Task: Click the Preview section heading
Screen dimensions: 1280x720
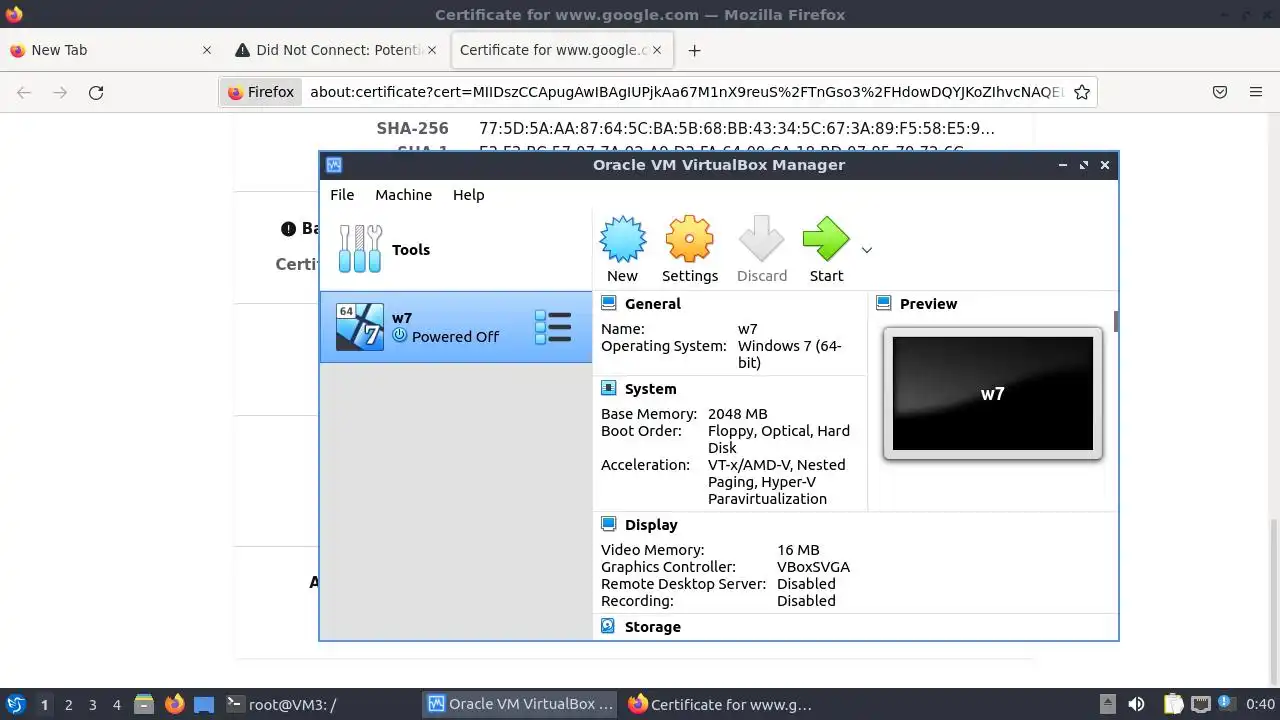Action: pyautogui.click(x=928, y=304)
